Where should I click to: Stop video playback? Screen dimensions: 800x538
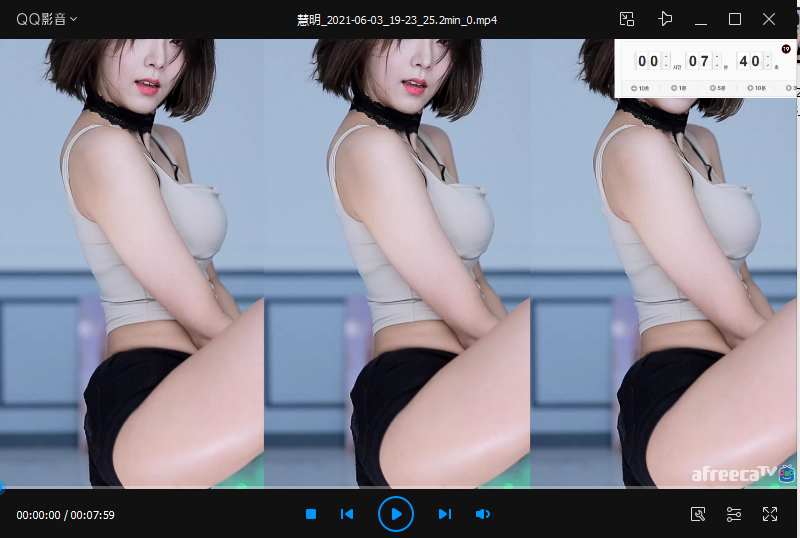[x=311, y=514]
